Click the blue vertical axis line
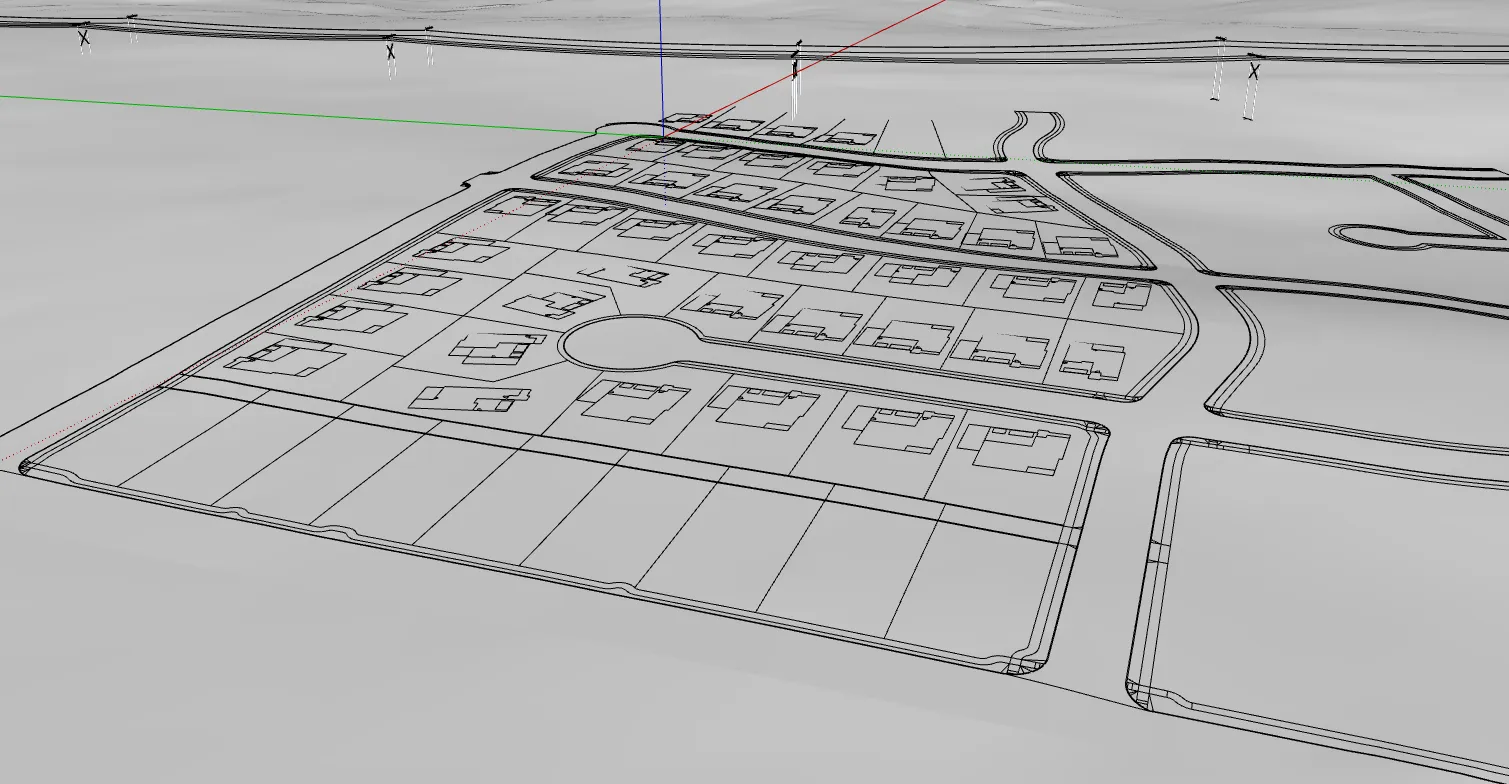 [x=661, y=66]
